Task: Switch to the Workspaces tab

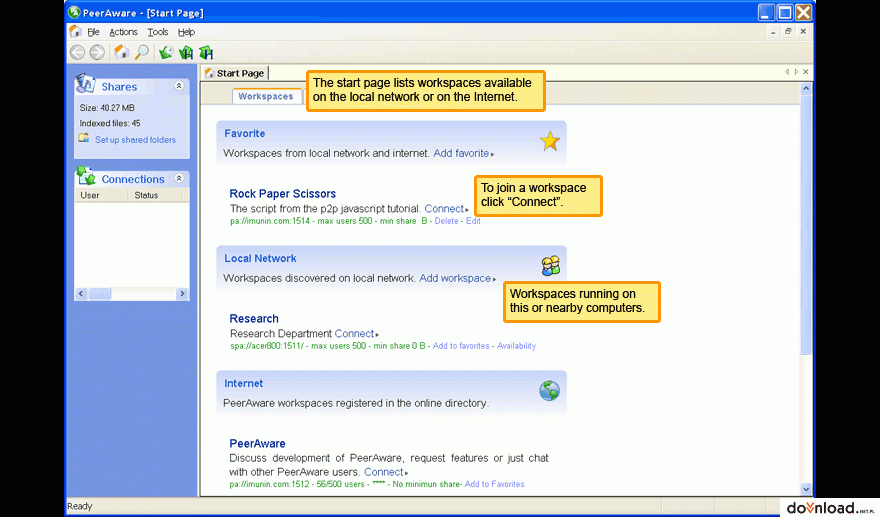Action: [x=266, y=96]
